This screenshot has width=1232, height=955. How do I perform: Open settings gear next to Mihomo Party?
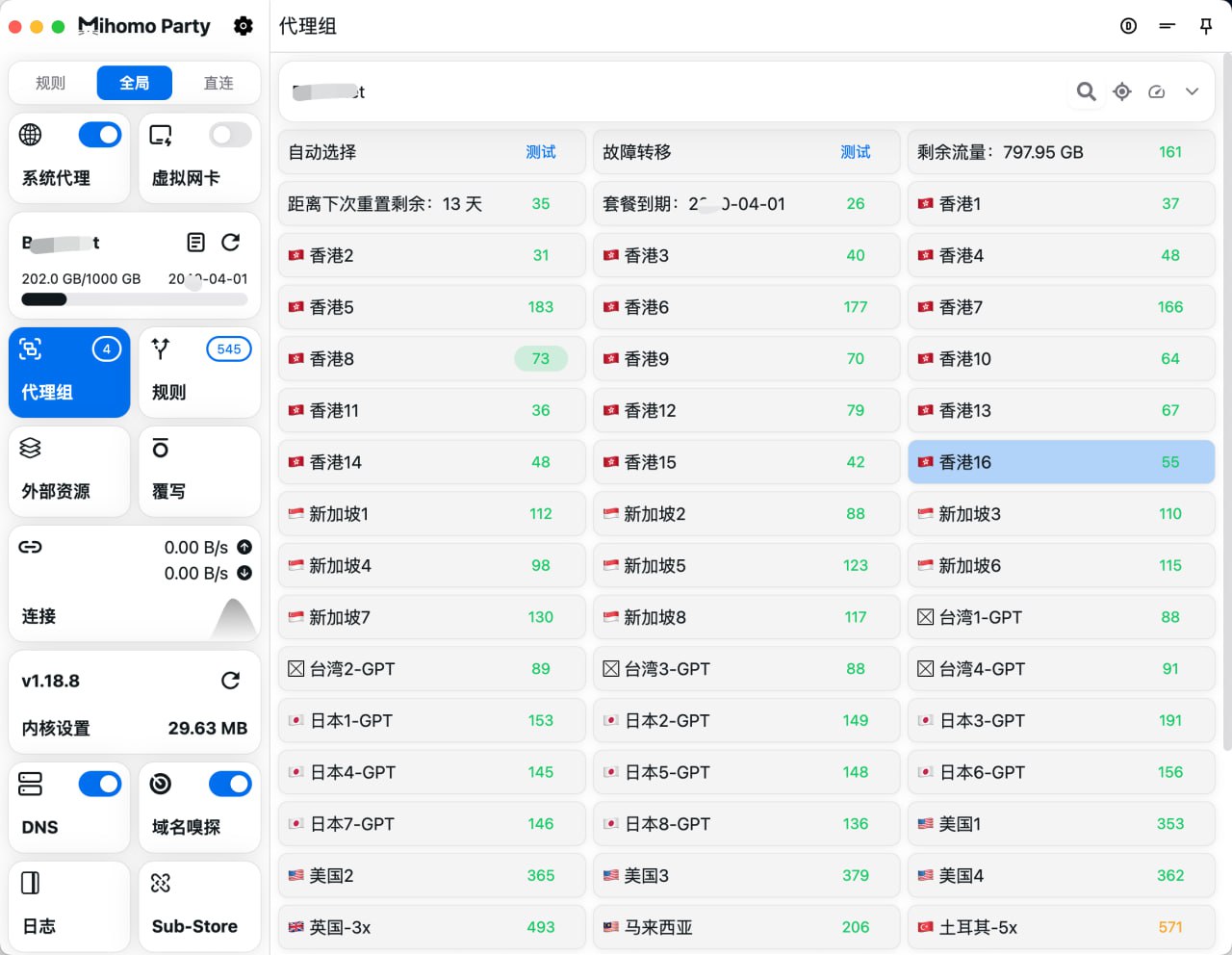(x=244, y=26)
